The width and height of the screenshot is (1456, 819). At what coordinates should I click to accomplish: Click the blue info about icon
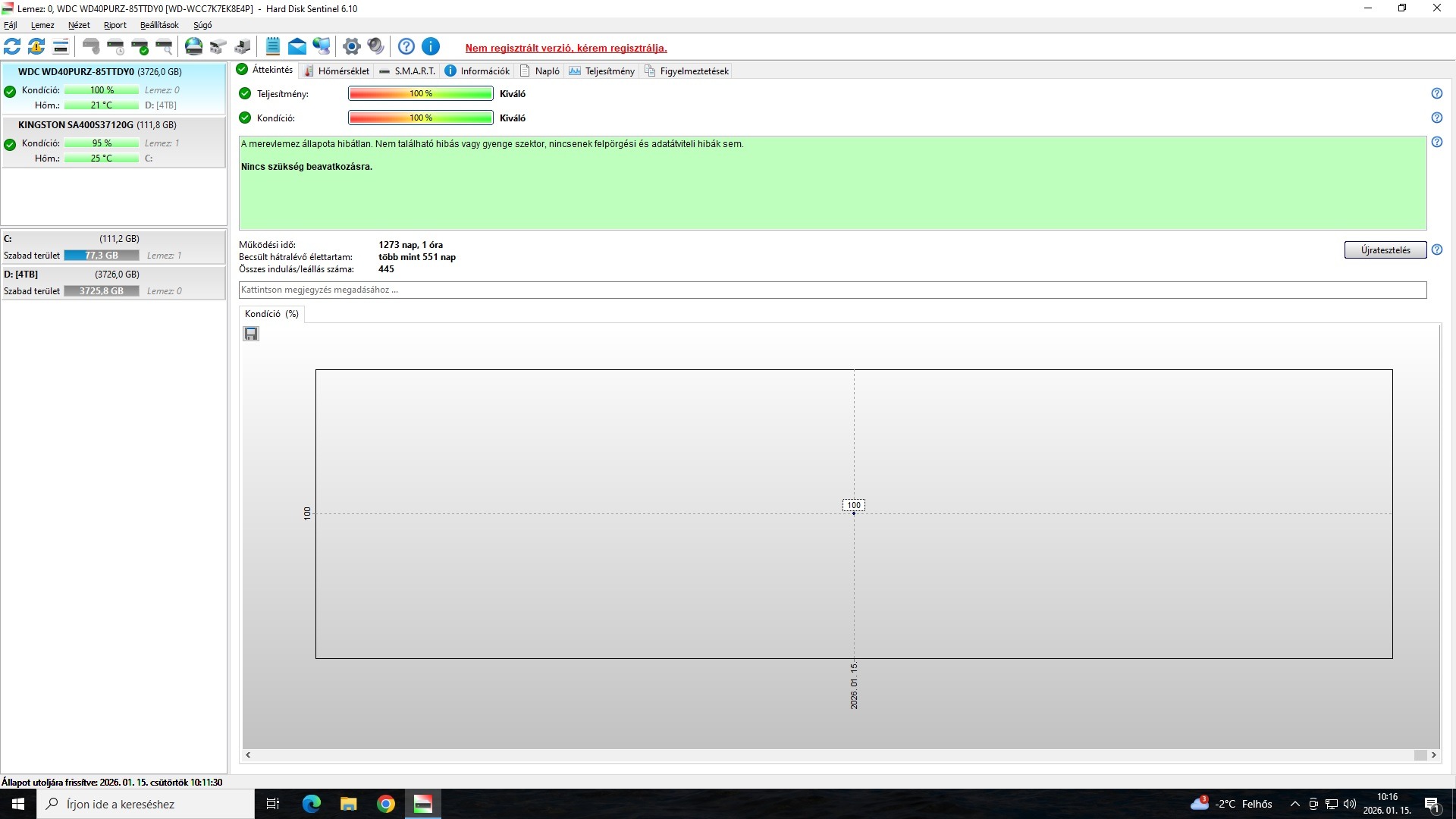[431, 46]
